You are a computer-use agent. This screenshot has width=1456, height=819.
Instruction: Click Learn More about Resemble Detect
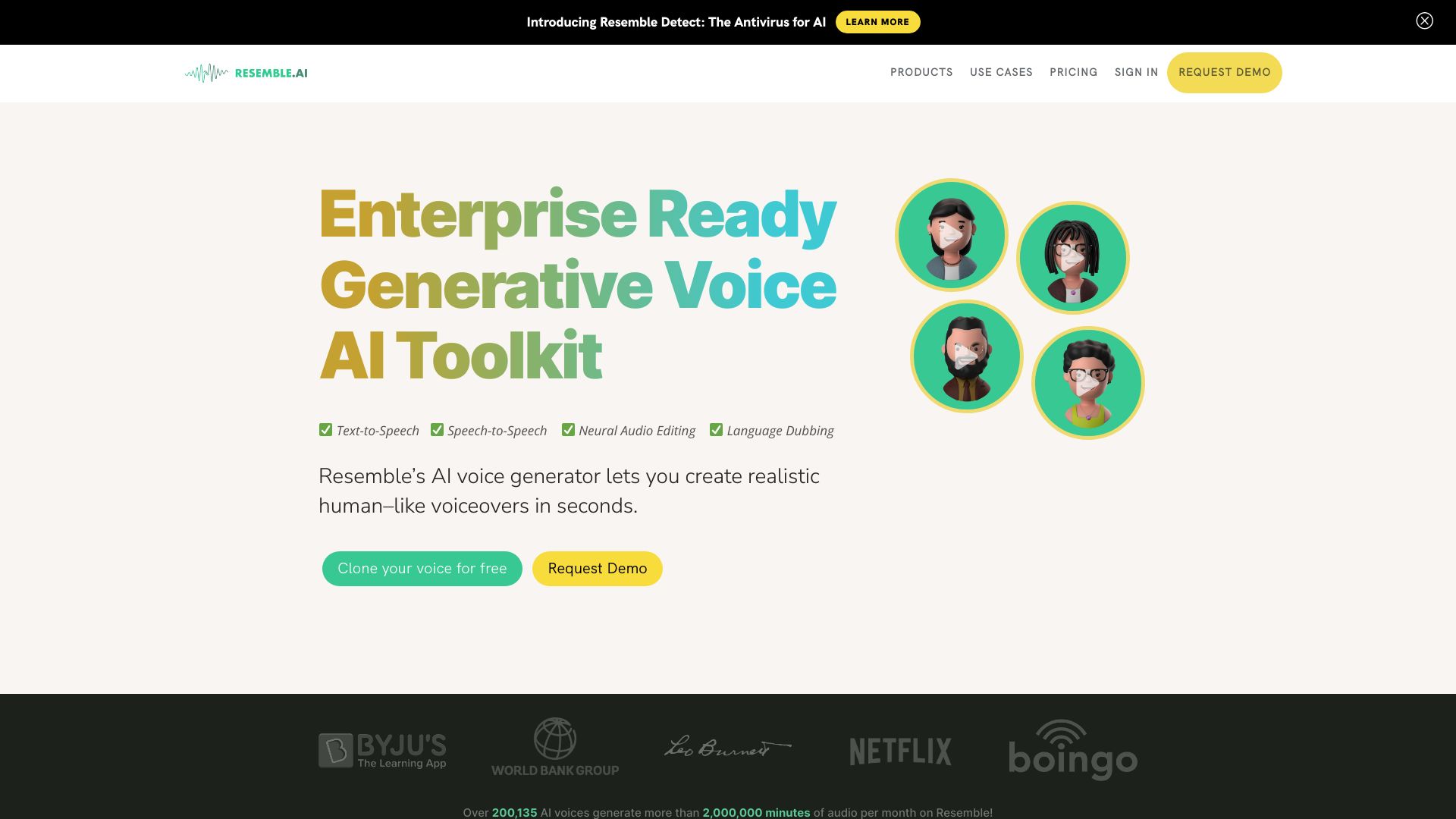[x=877, y=21]
